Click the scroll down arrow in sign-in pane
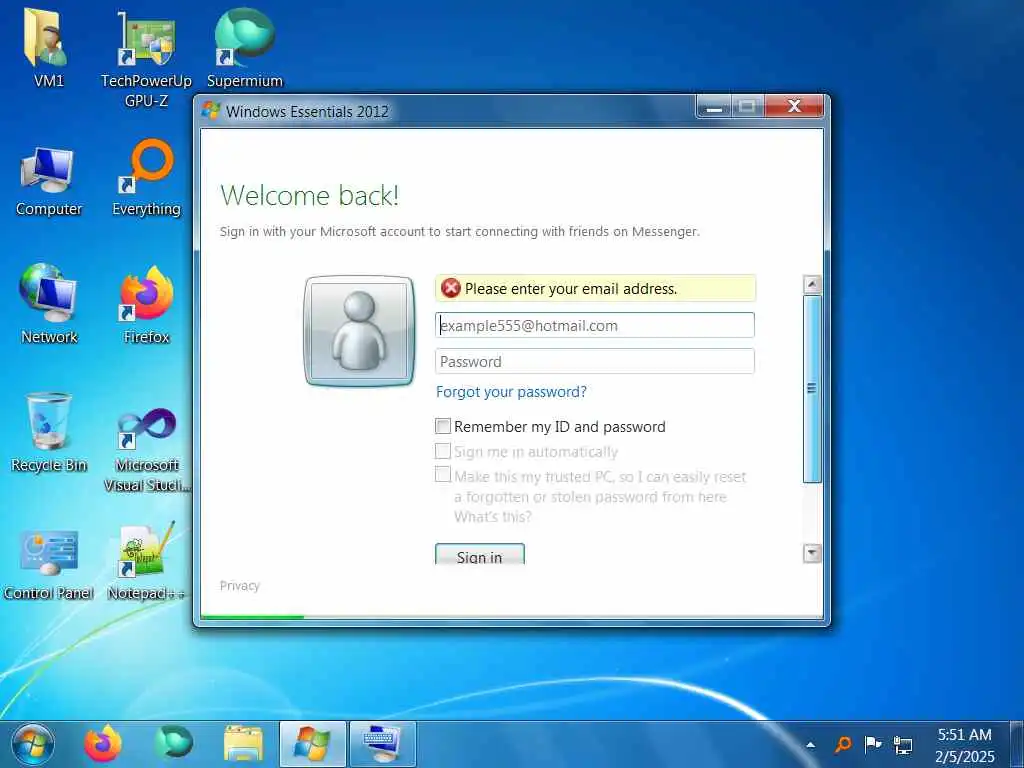1024x768 pixels. click(x=812, y=553)
